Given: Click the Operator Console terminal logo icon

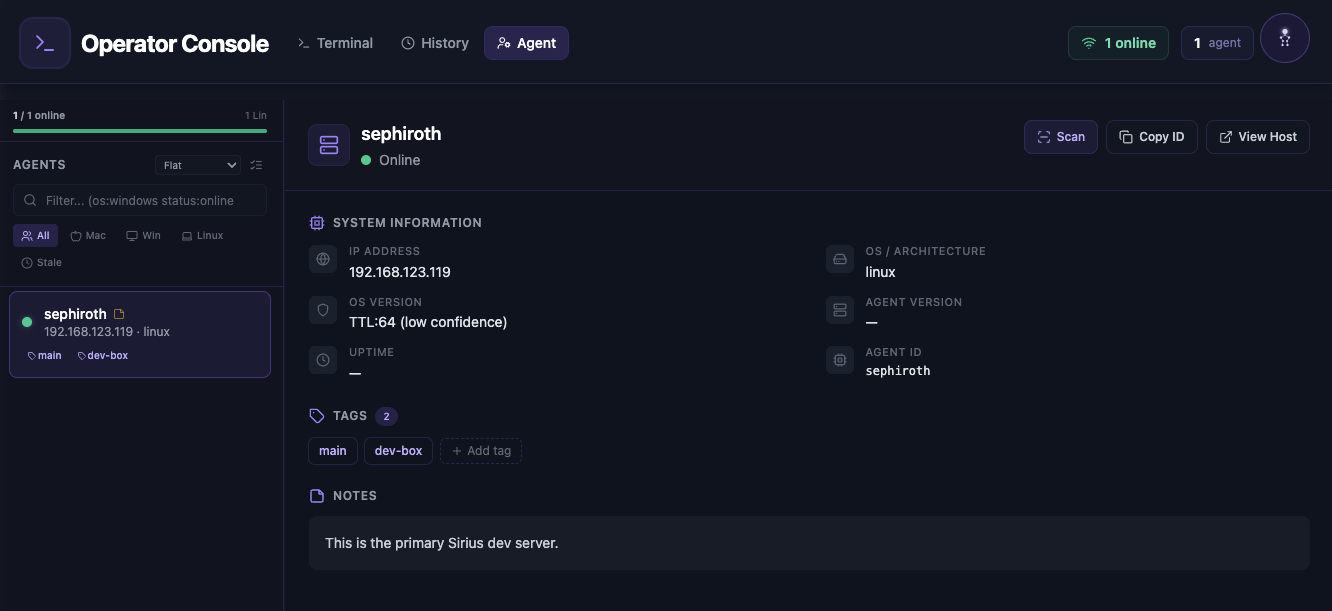Looking at the screenshot, I should 44,43.
